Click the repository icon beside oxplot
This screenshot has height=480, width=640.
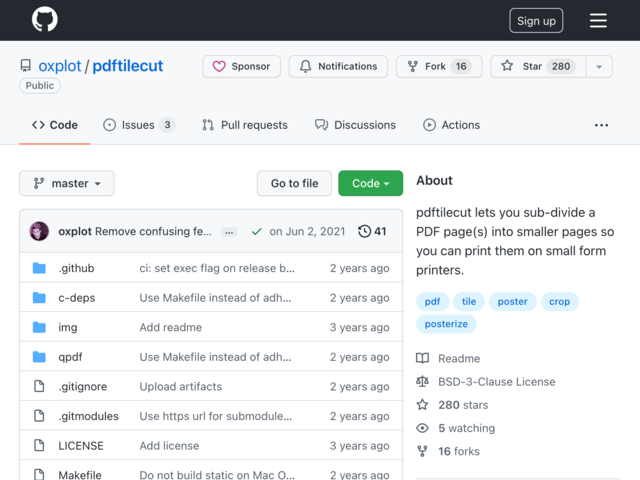tap(26, 66)
